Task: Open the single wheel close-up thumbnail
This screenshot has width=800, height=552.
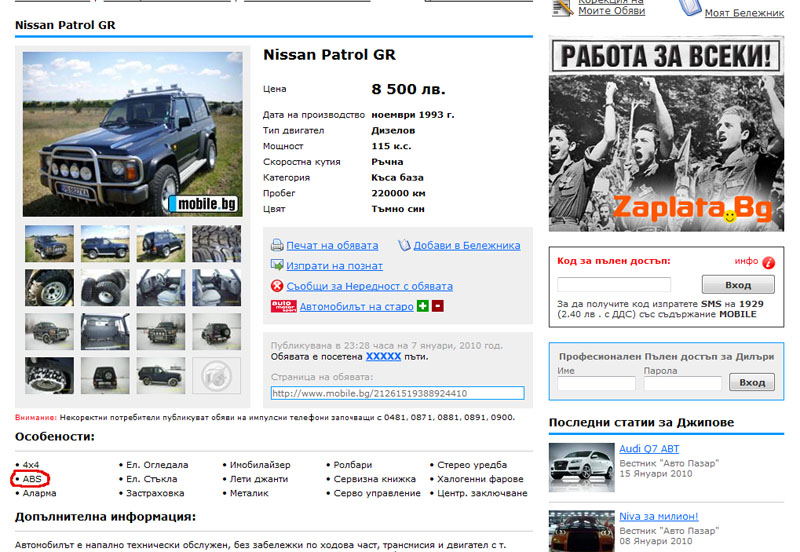Action: pyautogui.click(x=49, y=288)
